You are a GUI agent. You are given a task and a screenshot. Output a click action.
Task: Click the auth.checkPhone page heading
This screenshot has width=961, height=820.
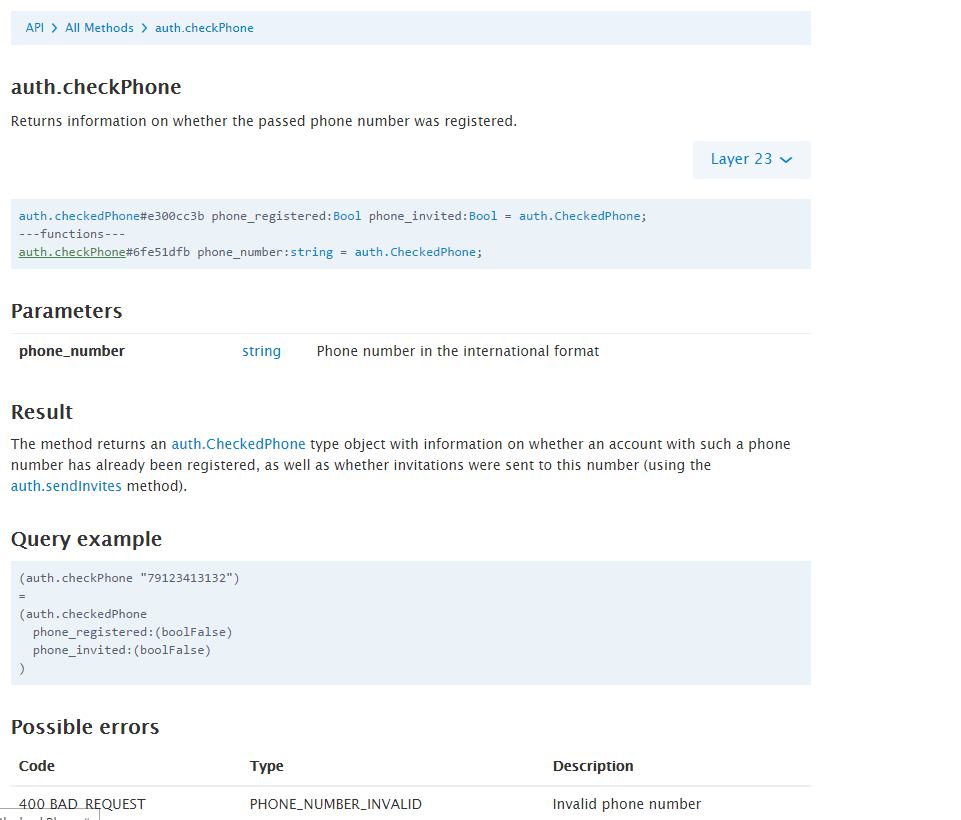tap(96, 87)
